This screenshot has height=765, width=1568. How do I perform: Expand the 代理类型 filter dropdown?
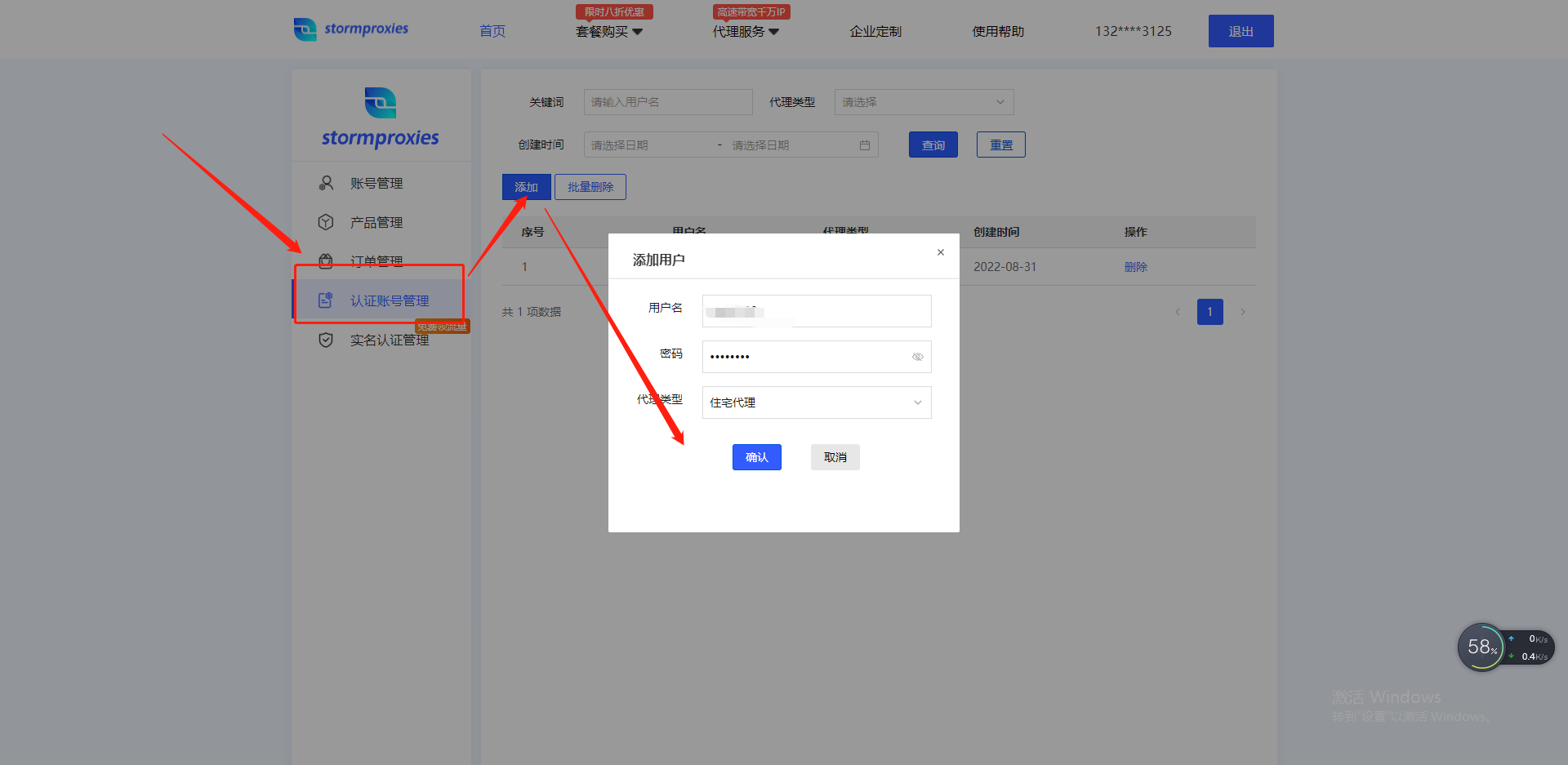coord(924,102)
